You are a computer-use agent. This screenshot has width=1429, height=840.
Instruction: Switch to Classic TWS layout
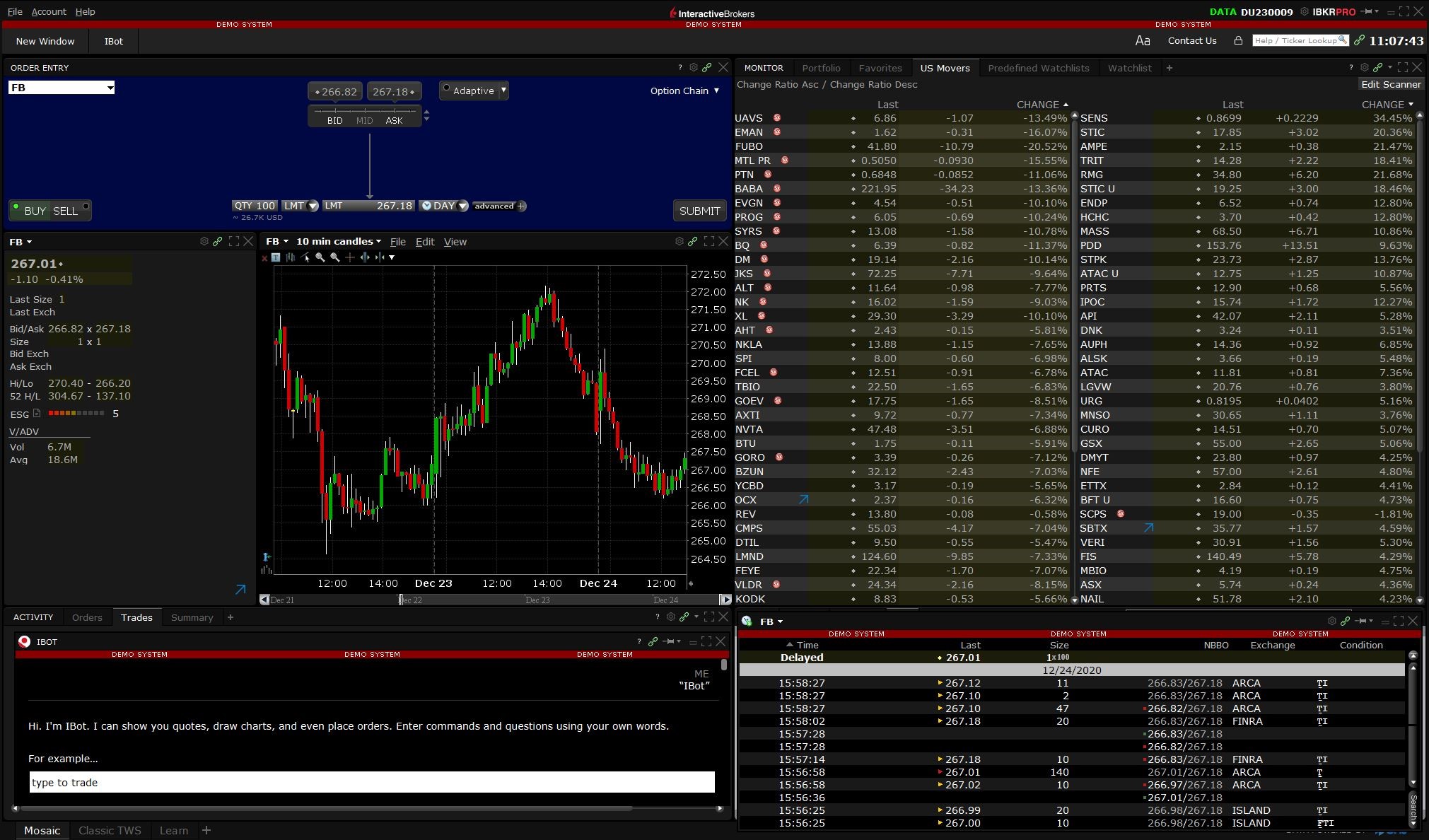tap(110, 830)
